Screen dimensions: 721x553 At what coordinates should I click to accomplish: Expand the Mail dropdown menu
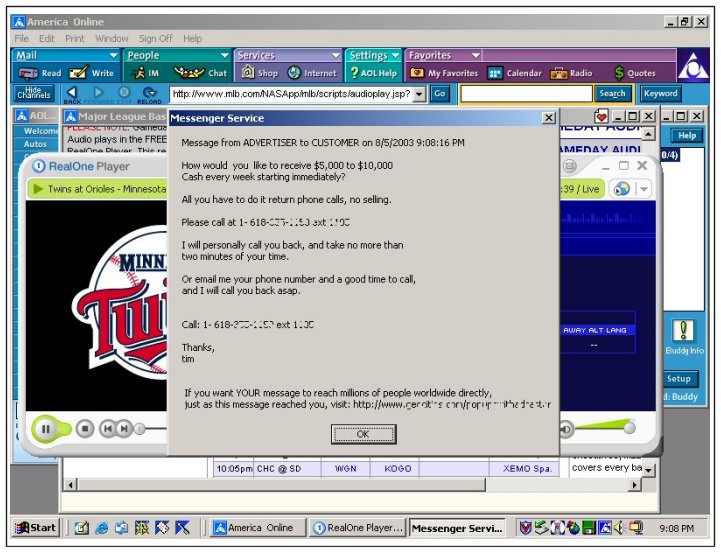click(x=113, y=56)
